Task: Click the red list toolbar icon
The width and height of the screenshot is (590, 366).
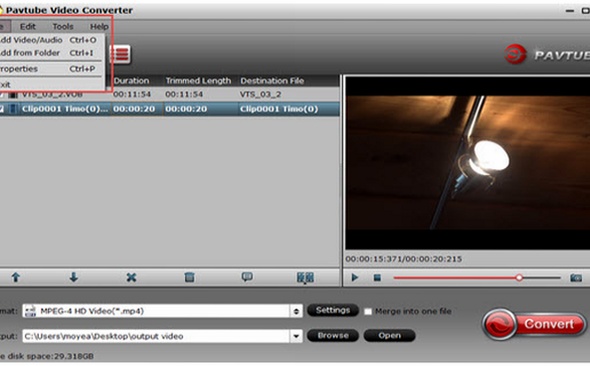Action: point(121,55)
